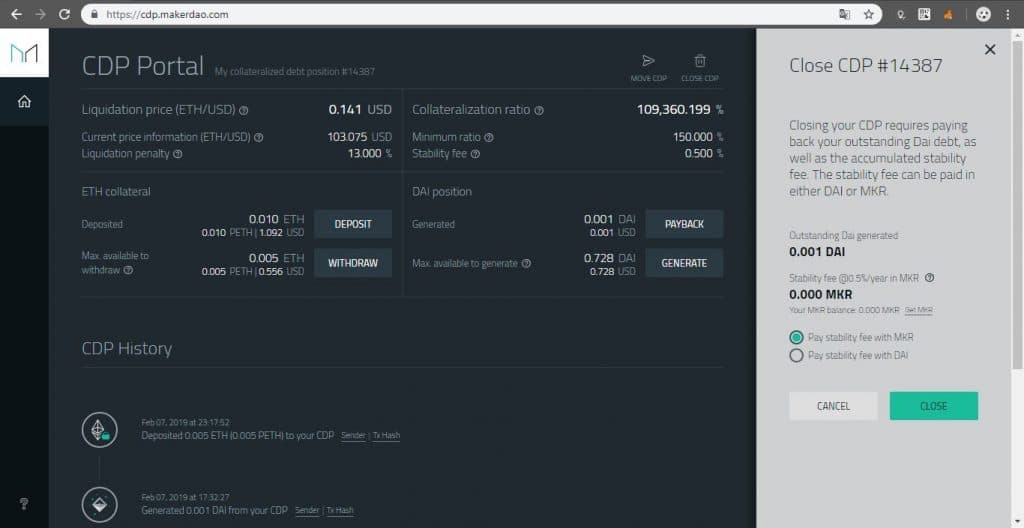Open the browser profile avatar

pyautogui.click(x=984, y=14)
